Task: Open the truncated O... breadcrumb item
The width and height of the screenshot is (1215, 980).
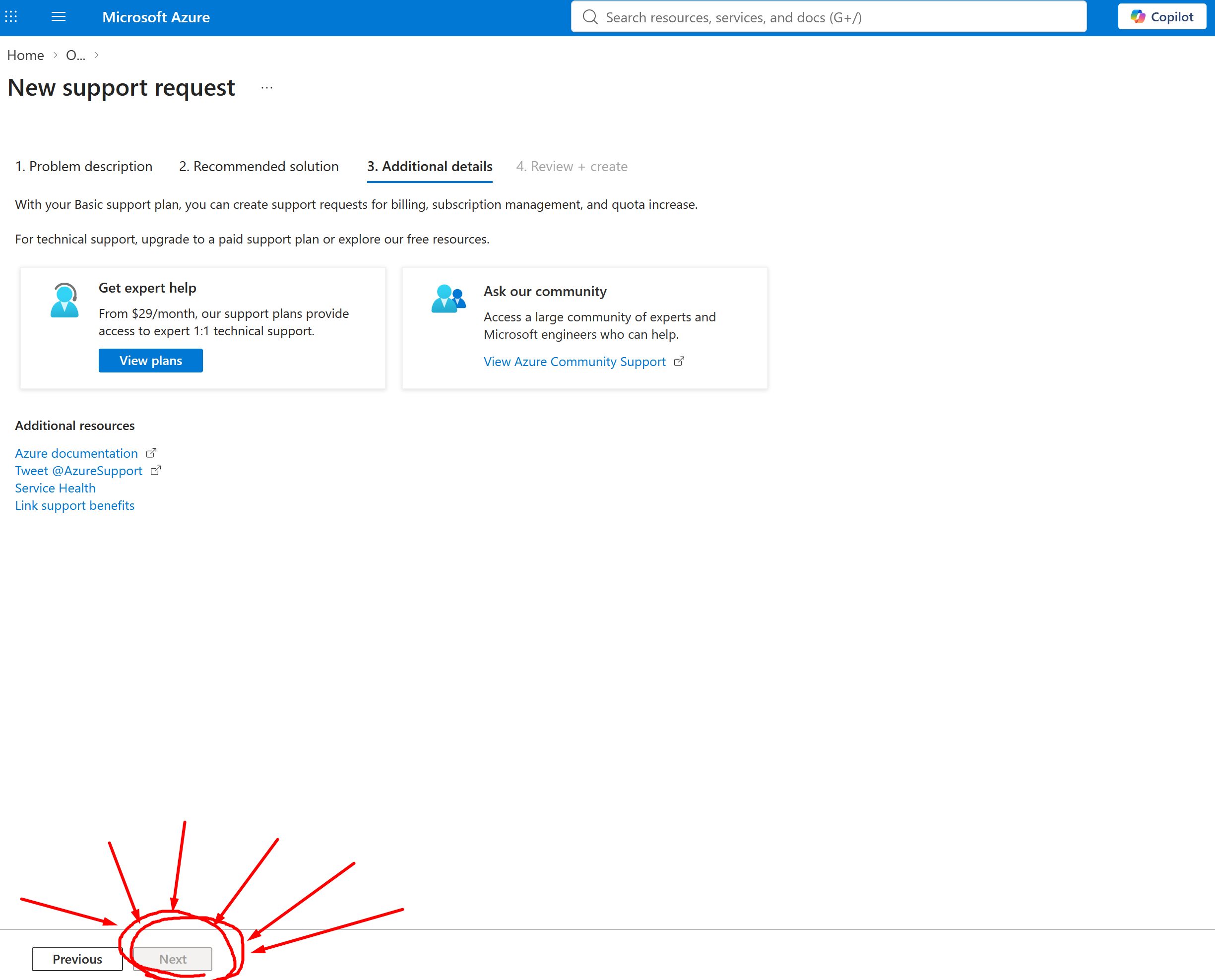Action: pyautogui.click(x=75, y=56)
